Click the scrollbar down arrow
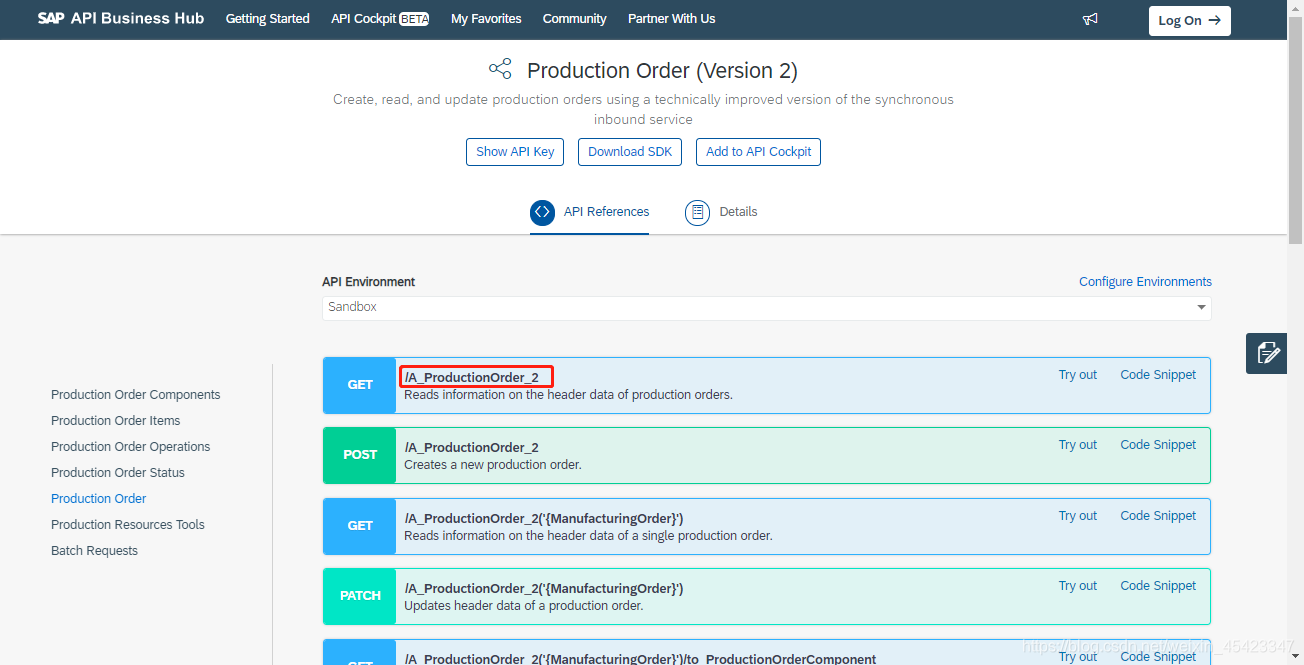1304x665 pixels. pyautogui.click(x=1295, y=657)
